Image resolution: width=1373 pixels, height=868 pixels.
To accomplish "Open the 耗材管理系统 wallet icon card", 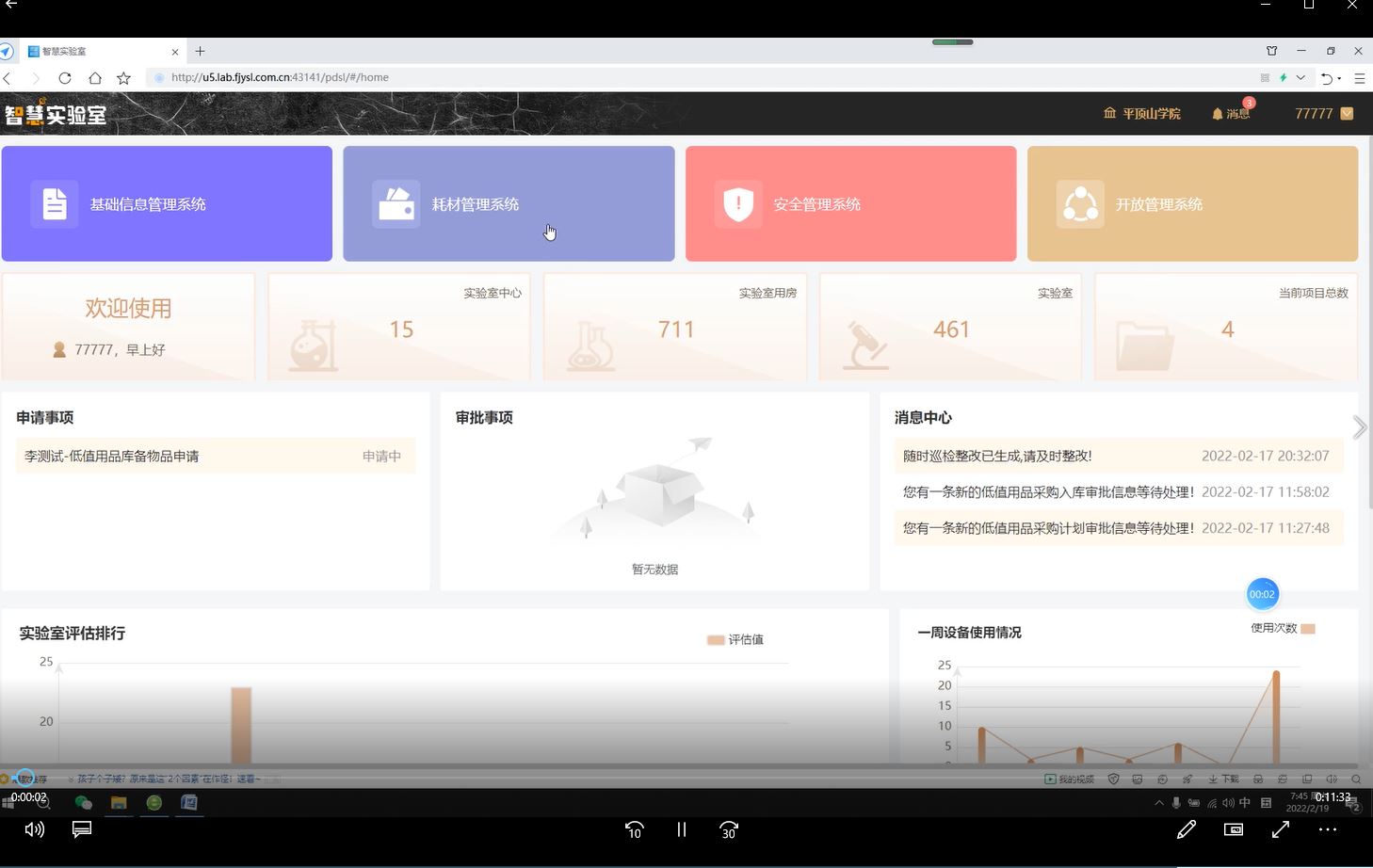I will pos(396,203).
